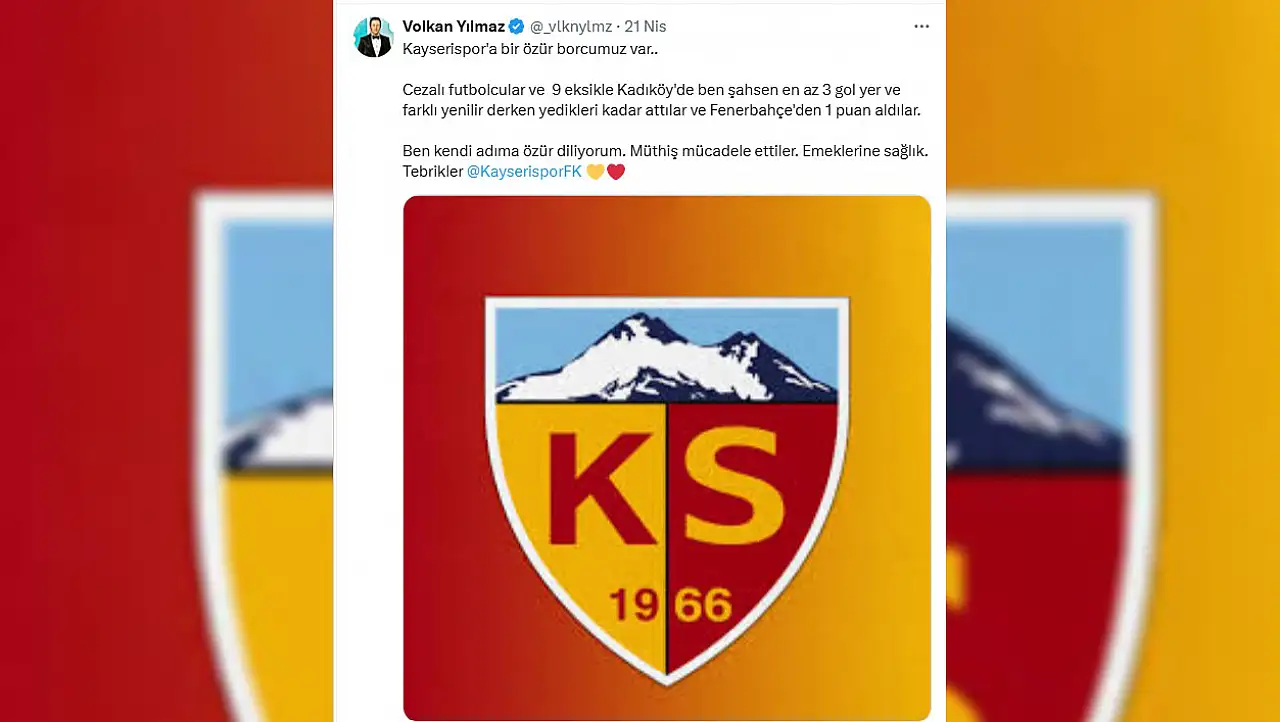Open the @_vlknylmz handle
The width and height of the screenshot is (1280, 722).
click(x=570, y=26)
